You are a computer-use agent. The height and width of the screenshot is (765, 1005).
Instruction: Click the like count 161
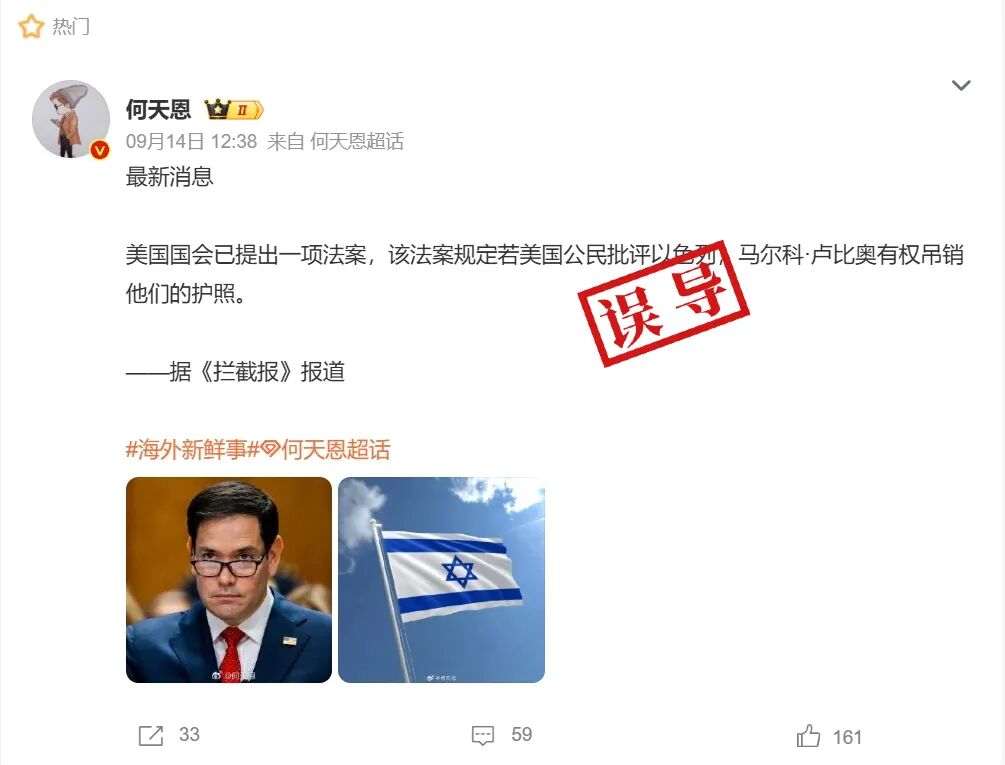pyautogui.click(x=847, y=737)
